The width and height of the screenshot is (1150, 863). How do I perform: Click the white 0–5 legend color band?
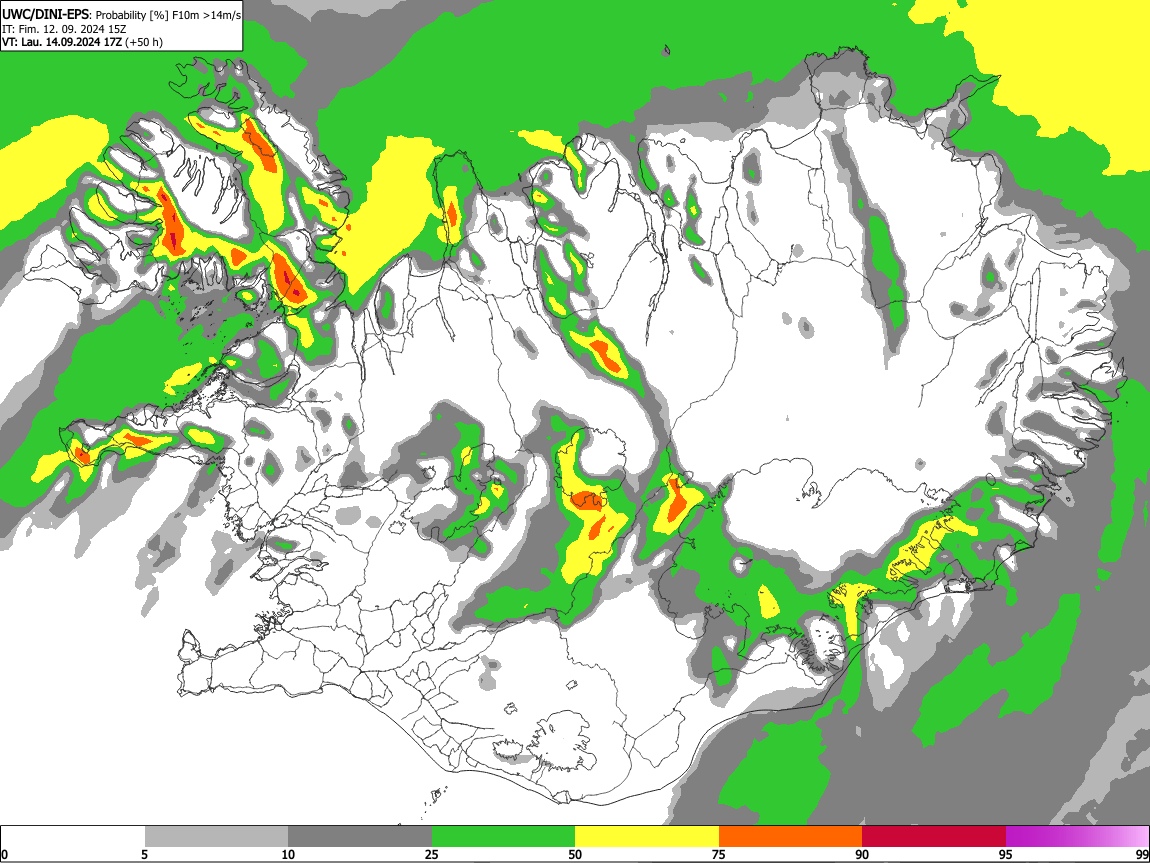[73, 836]
